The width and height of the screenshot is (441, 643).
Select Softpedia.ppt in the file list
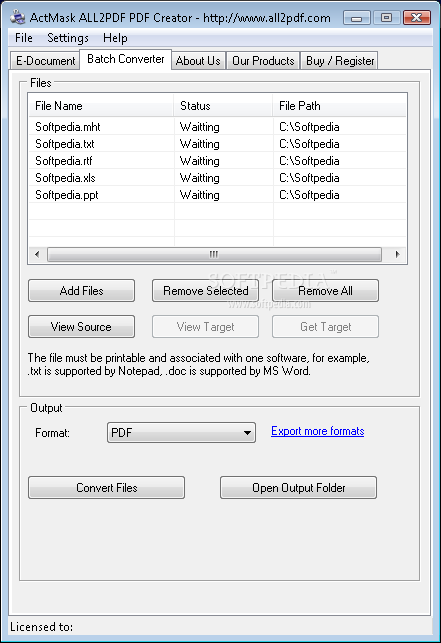(x=67, y=195)
